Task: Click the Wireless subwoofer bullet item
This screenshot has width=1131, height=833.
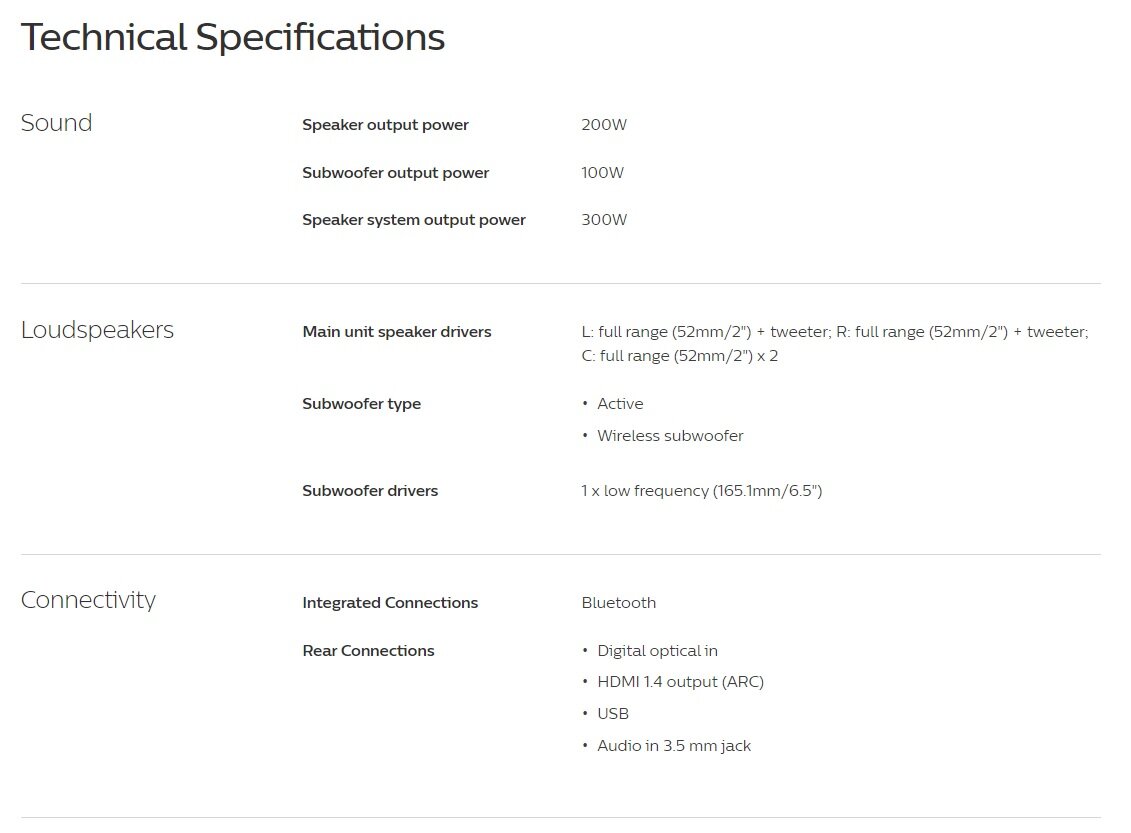Action: [670, 436]
